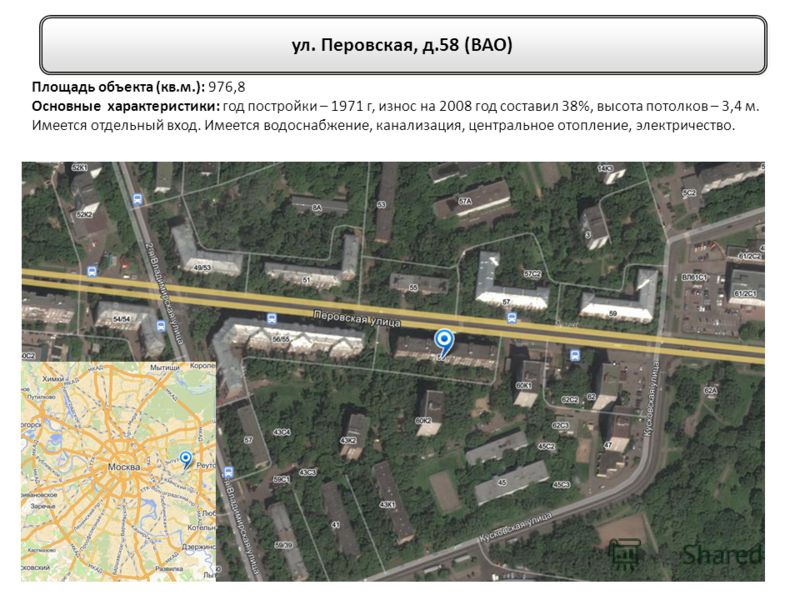Viewport: 800px width, 600px height.
Task: Select building label '55'
Action: tap(413, 288)
